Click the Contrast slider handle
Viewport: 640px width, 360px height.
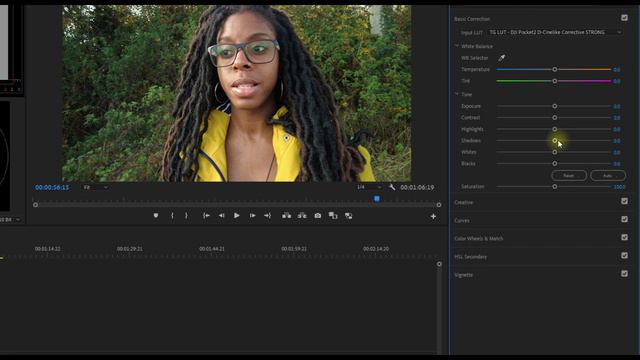(x=555, y=118)
